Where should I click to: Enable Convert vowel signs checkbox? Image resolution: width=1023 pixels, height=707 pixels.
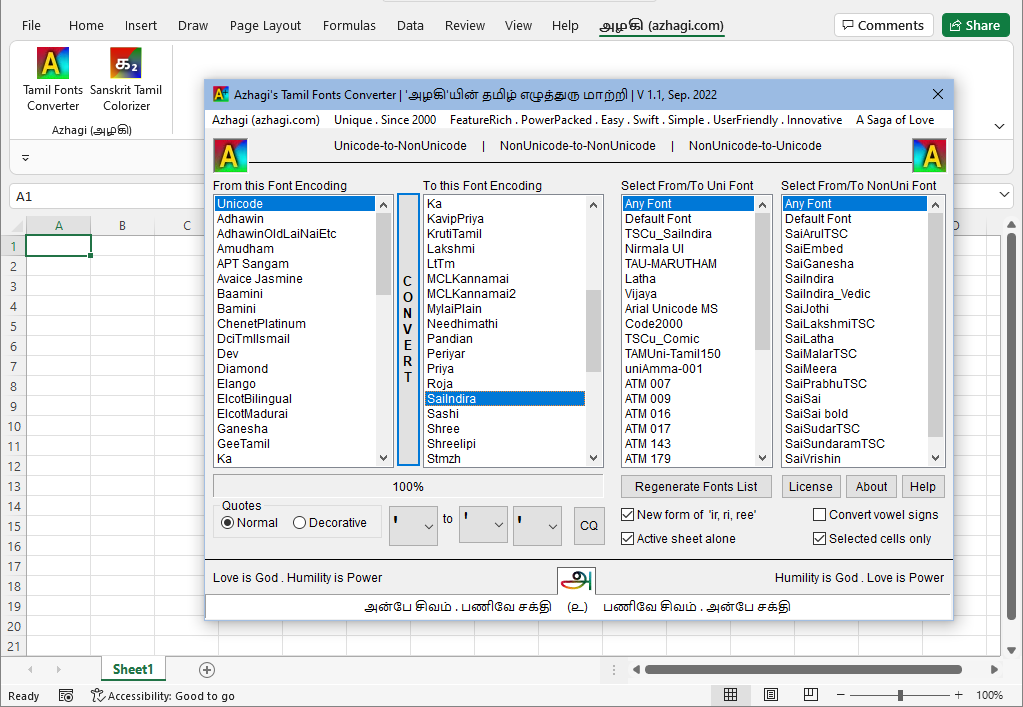(x=819, y=515)
